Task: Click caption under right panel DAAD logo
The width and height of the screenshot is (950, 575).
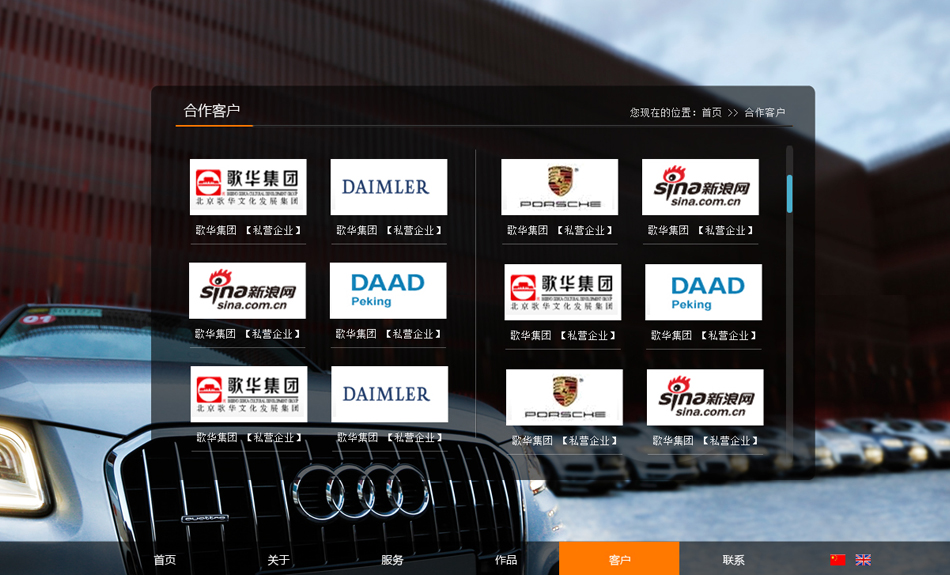Action: pos(703,335)
